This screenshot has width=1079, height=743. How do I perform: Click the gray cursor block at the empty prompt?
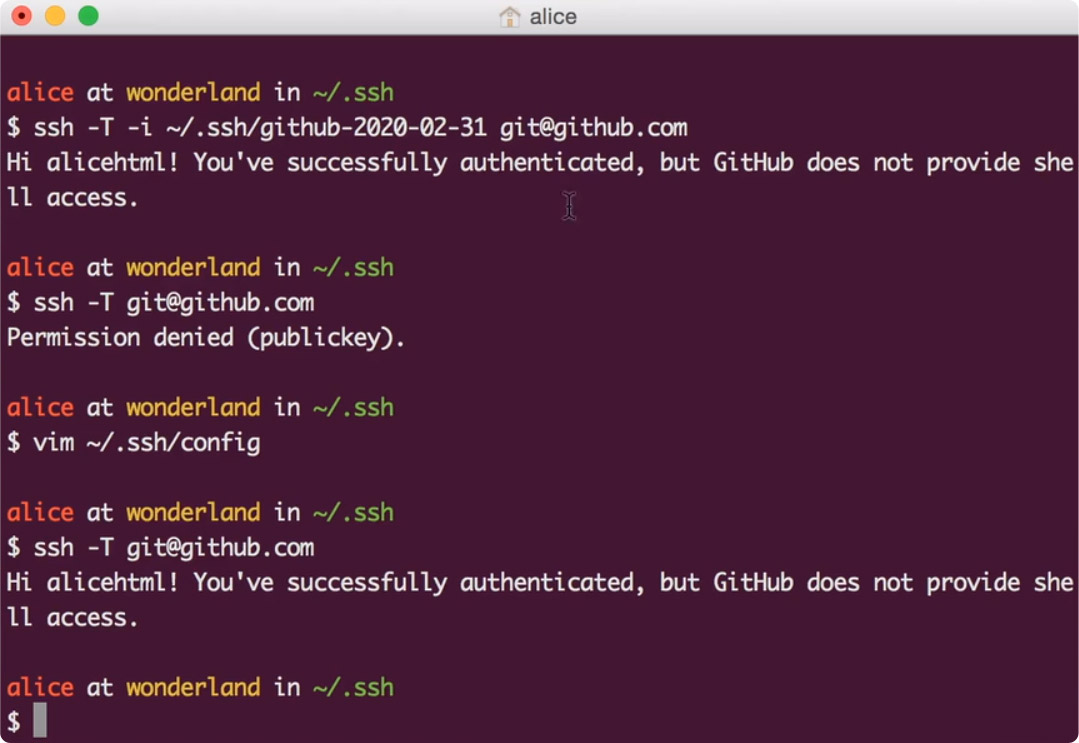(40, 721)
